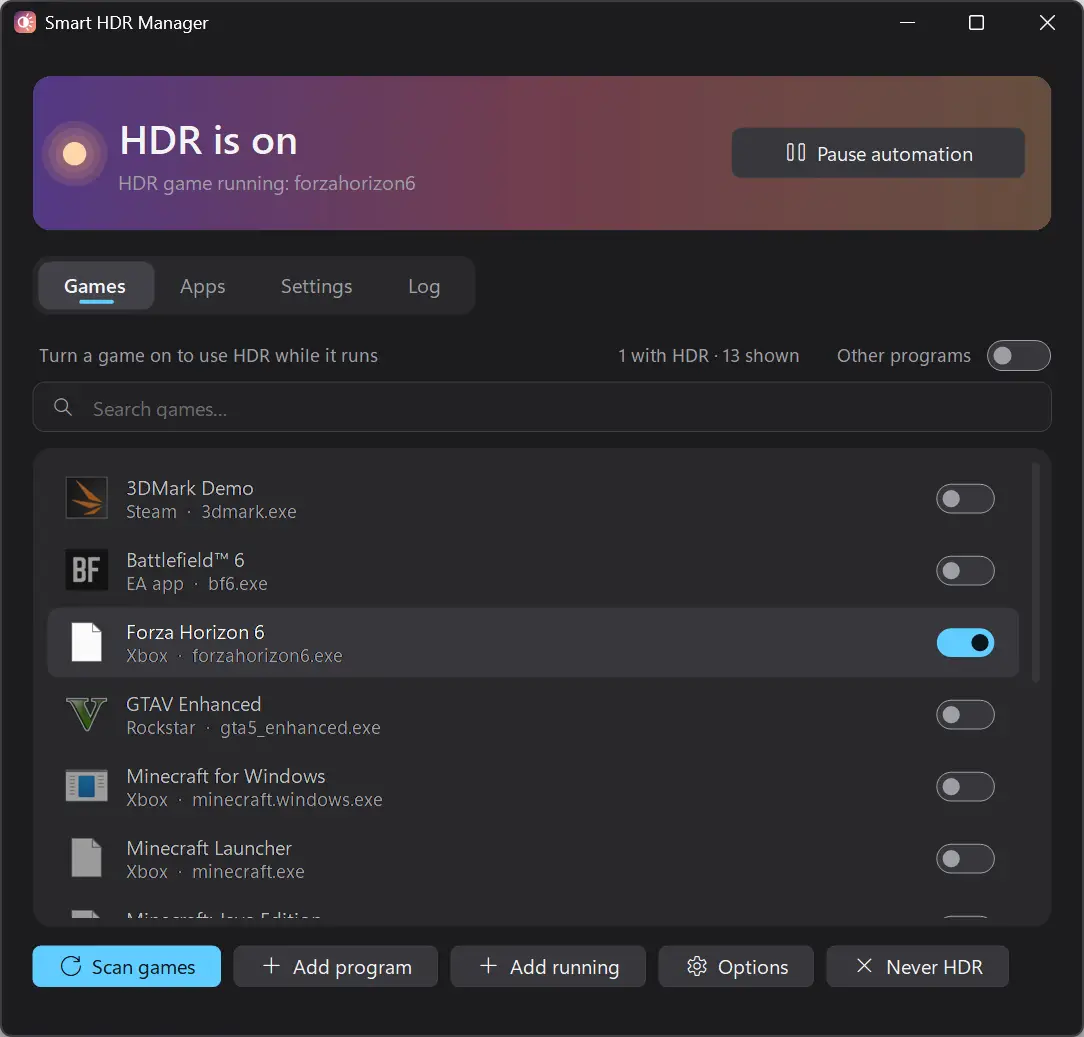Screen dimensions: 1084x1037
Task: Open the Log tab
Action: click(x=424, y=286)
